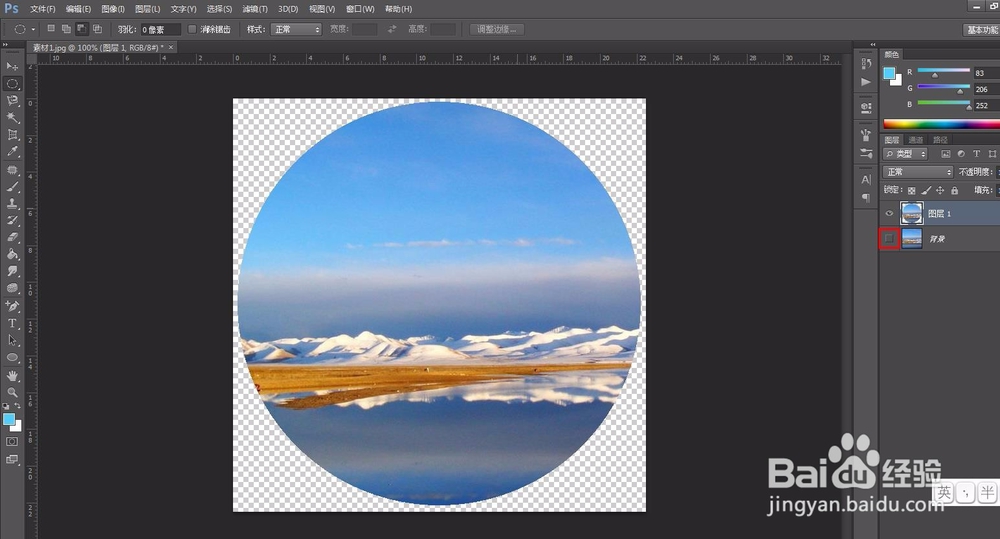Select the Polygonal Lasso tool
1000x539 pixels.
coord(12,101)
